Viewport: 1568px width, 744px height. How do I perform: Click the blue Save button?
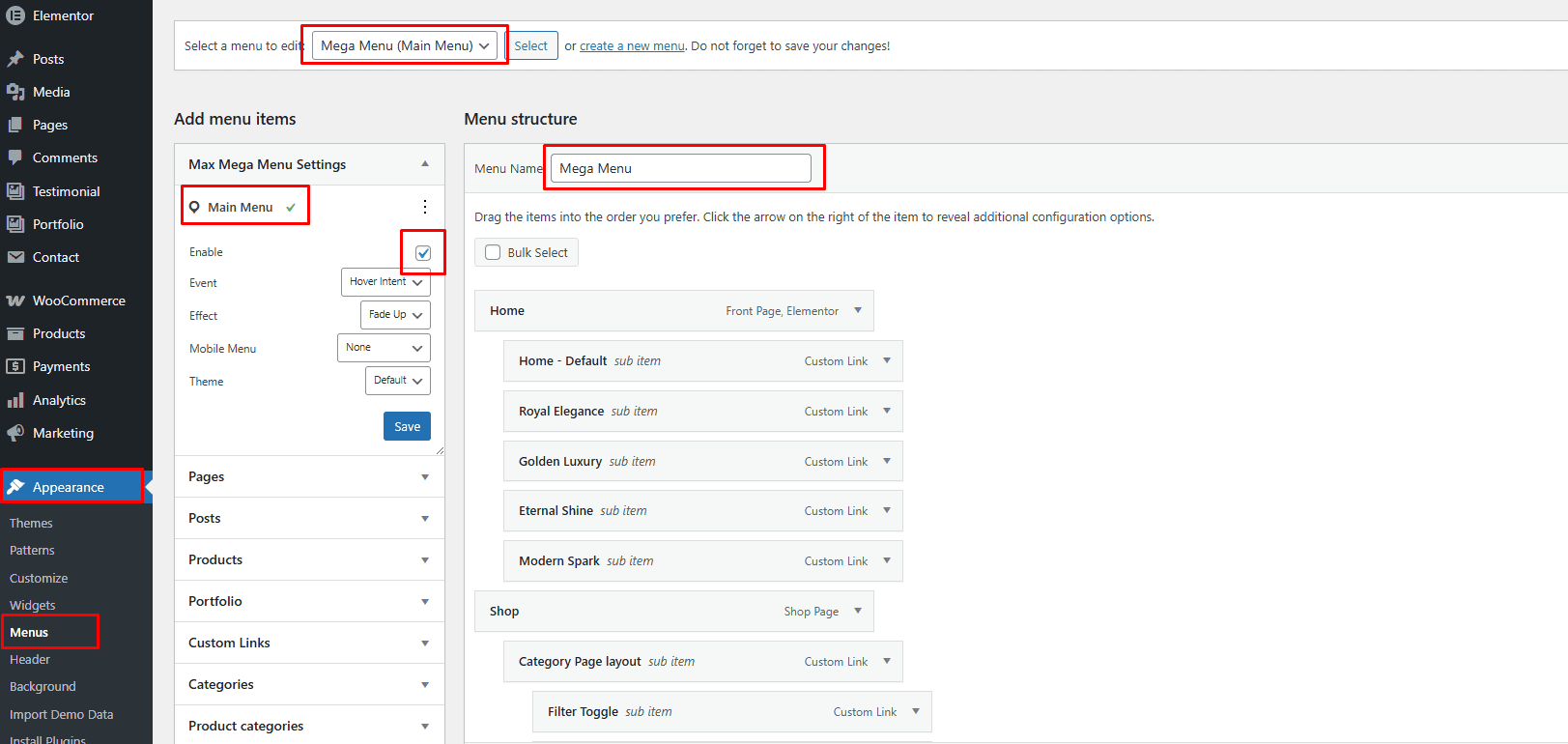pyautogui.click(x=407, y=426)
